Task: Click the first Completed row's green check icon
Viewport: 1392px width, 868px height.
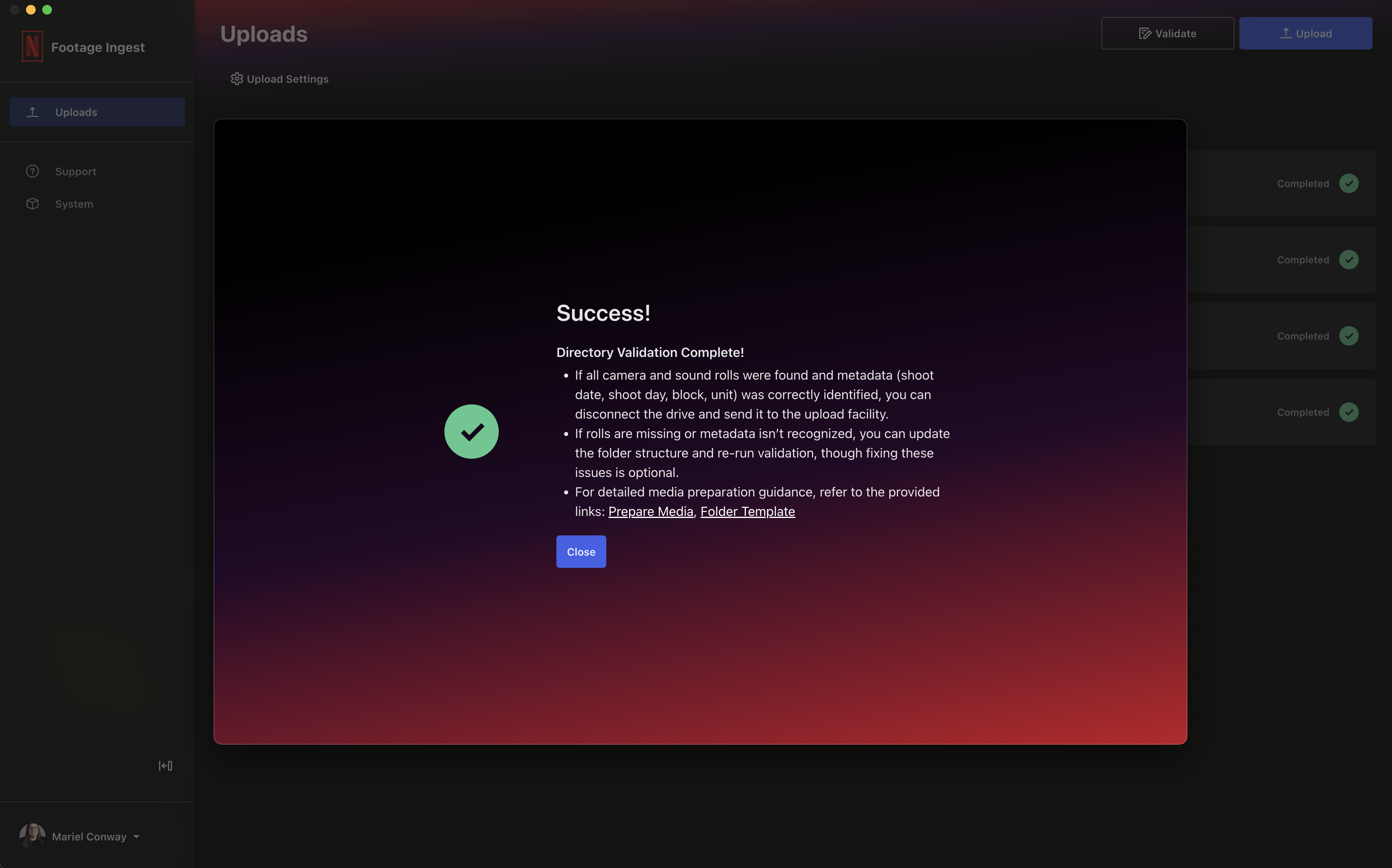Action: click(x=1349, y=184)
